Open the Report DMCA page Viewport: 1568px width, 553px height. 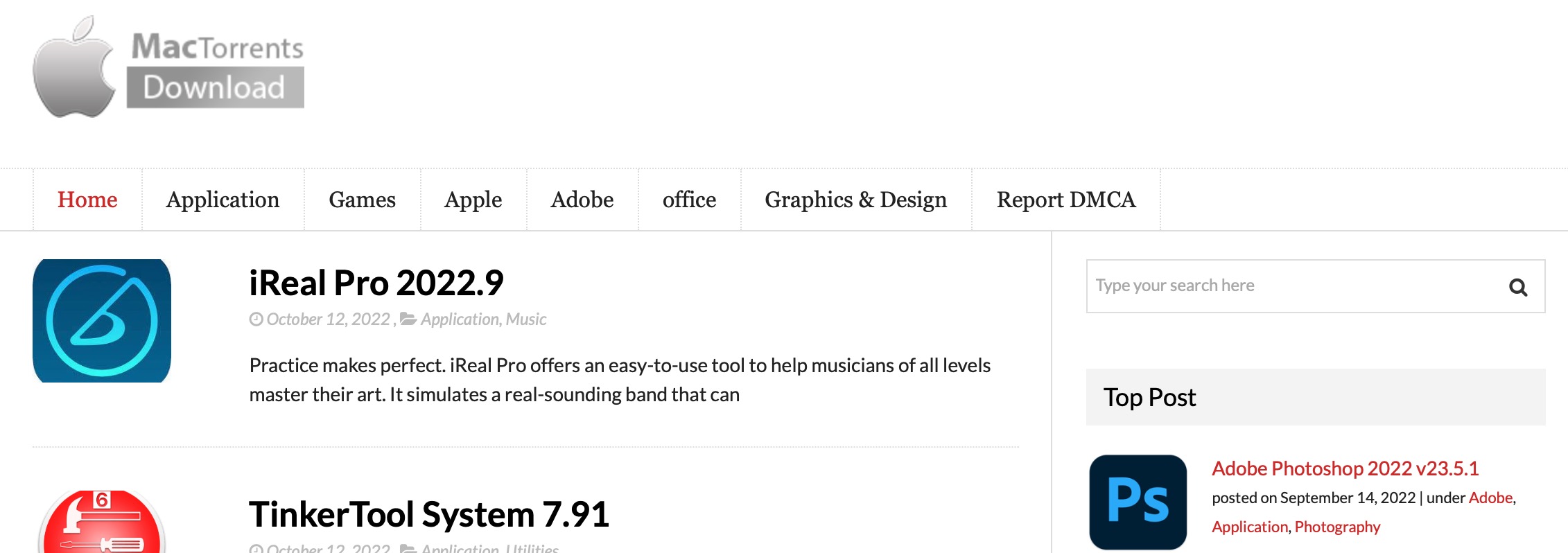pyautogui.click(x=1065, y=200)
